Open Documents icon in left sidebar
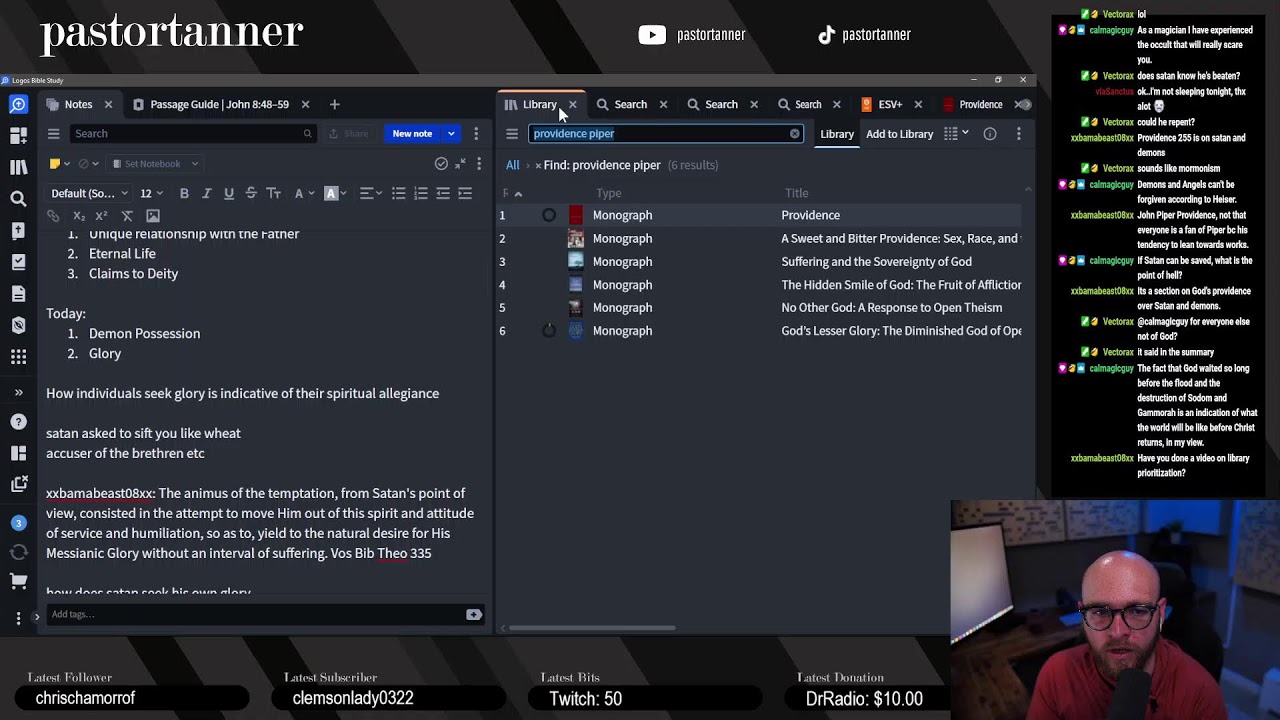 [x=18, y=293]
